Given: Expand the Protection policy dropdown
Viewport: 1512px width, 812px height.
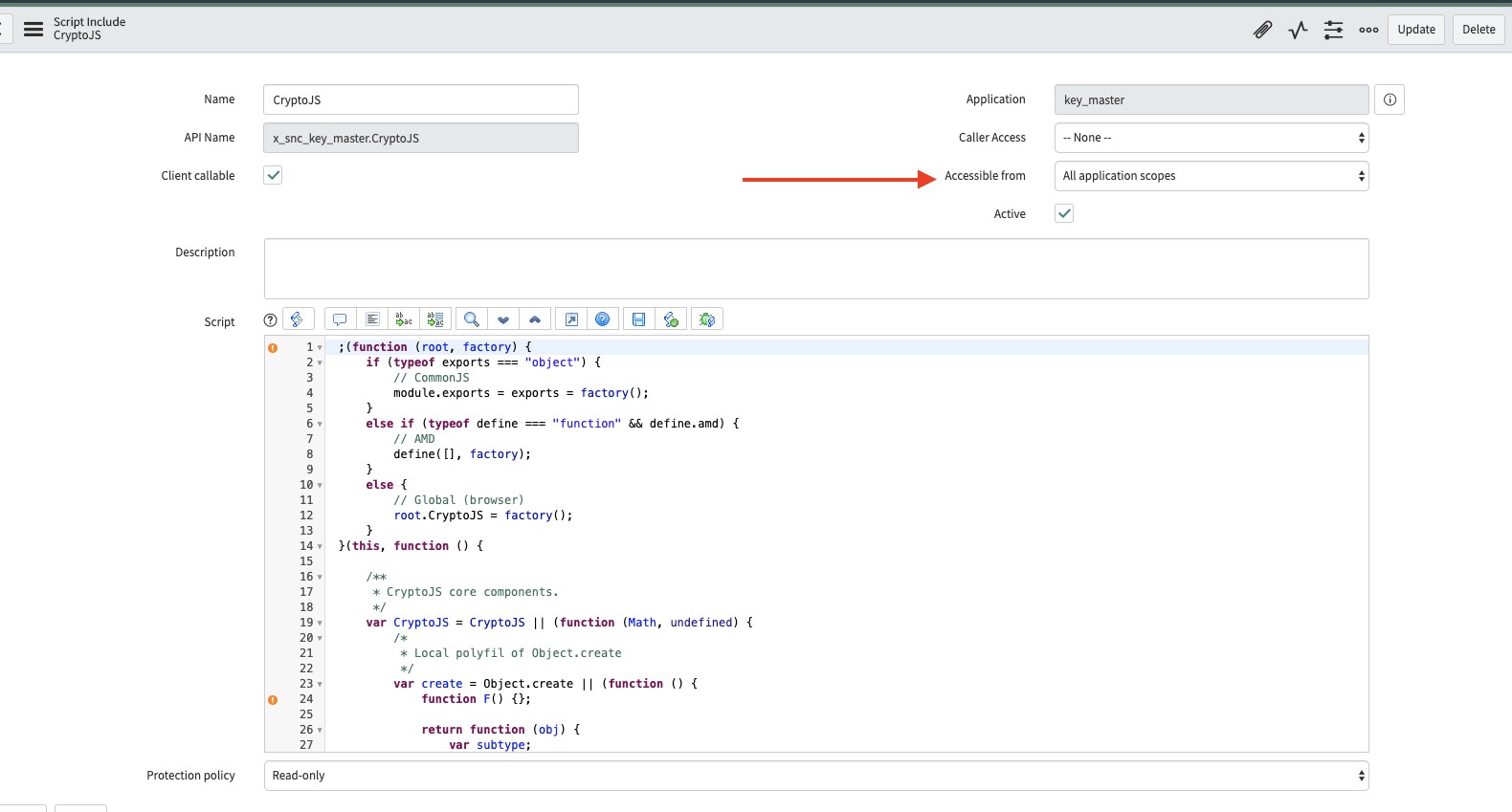Looking at the screenshot, I should (815, 776).
